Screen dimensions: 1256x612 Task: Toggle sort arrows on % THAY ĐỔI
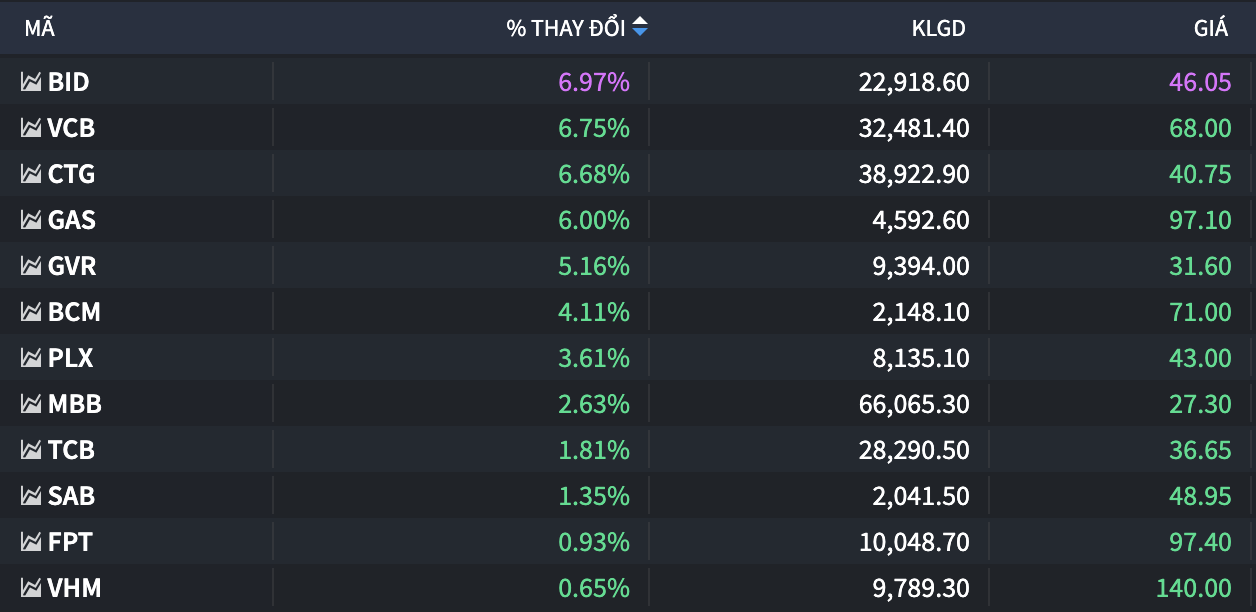click(x=640, y=28)
